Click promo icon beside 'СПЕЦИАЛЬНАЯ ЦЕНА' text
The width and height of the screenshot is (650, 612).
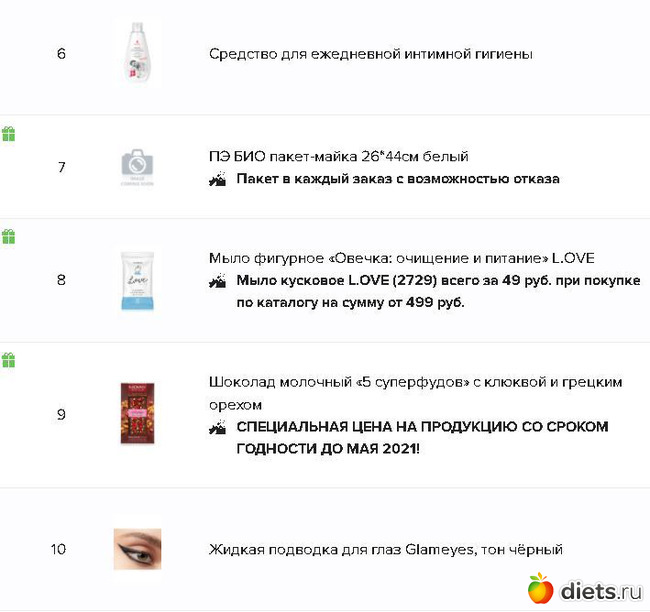click(x=217, y=427)
